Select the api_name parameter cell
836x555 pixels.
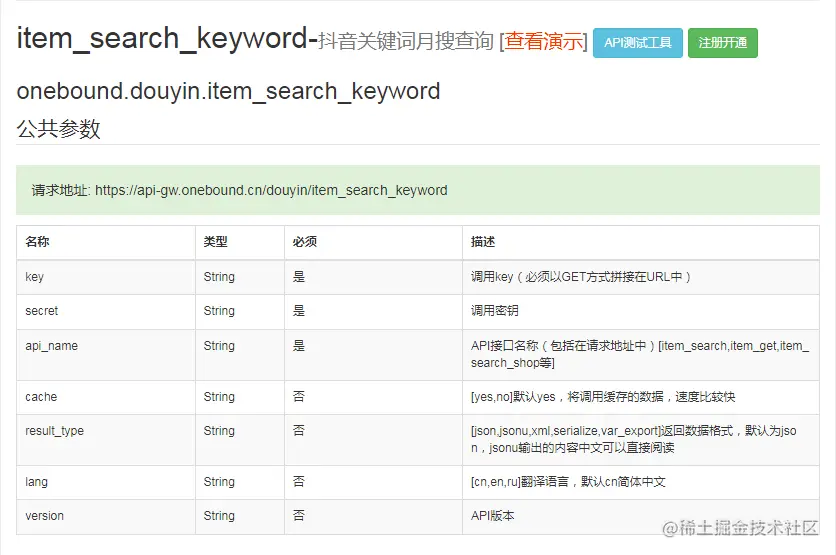(x=106, y=355)
